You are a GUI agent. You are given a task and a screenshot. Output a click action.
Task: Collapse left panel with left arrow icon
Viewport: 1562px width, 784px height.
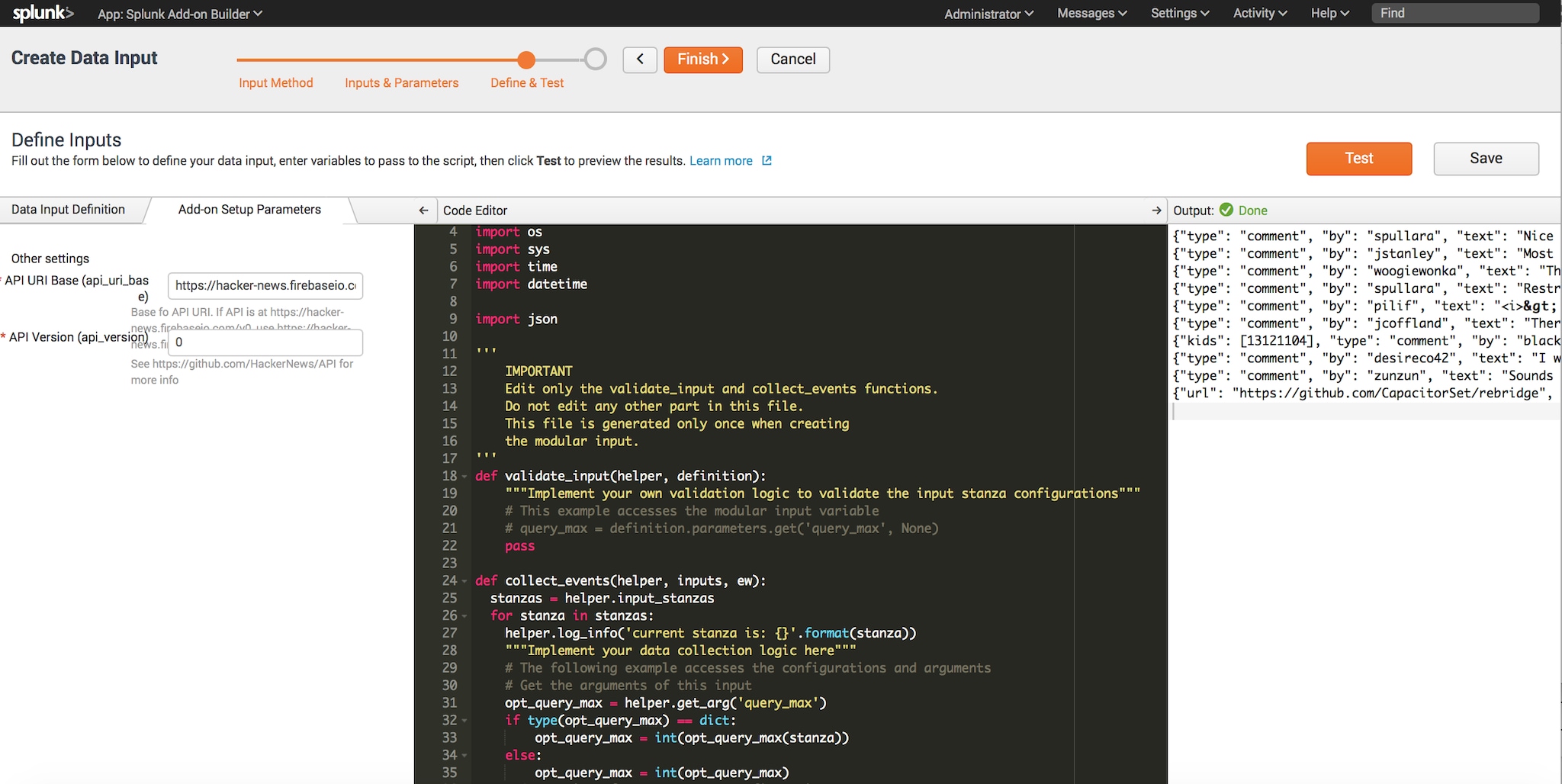(423, 210)
